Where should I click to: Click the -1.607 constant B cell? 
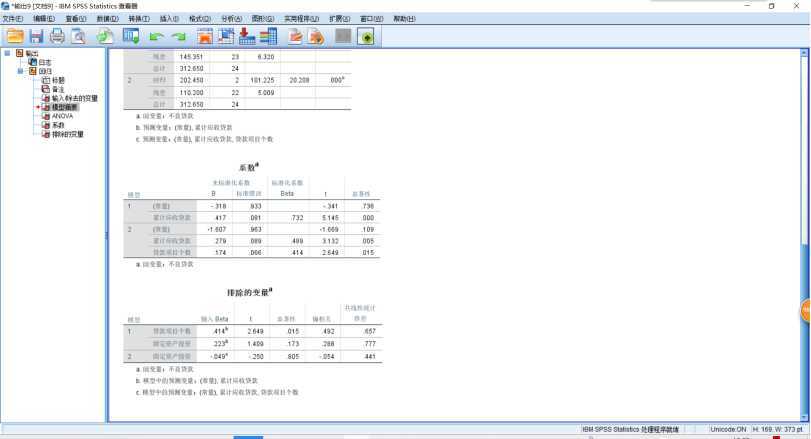coord(217,230)
